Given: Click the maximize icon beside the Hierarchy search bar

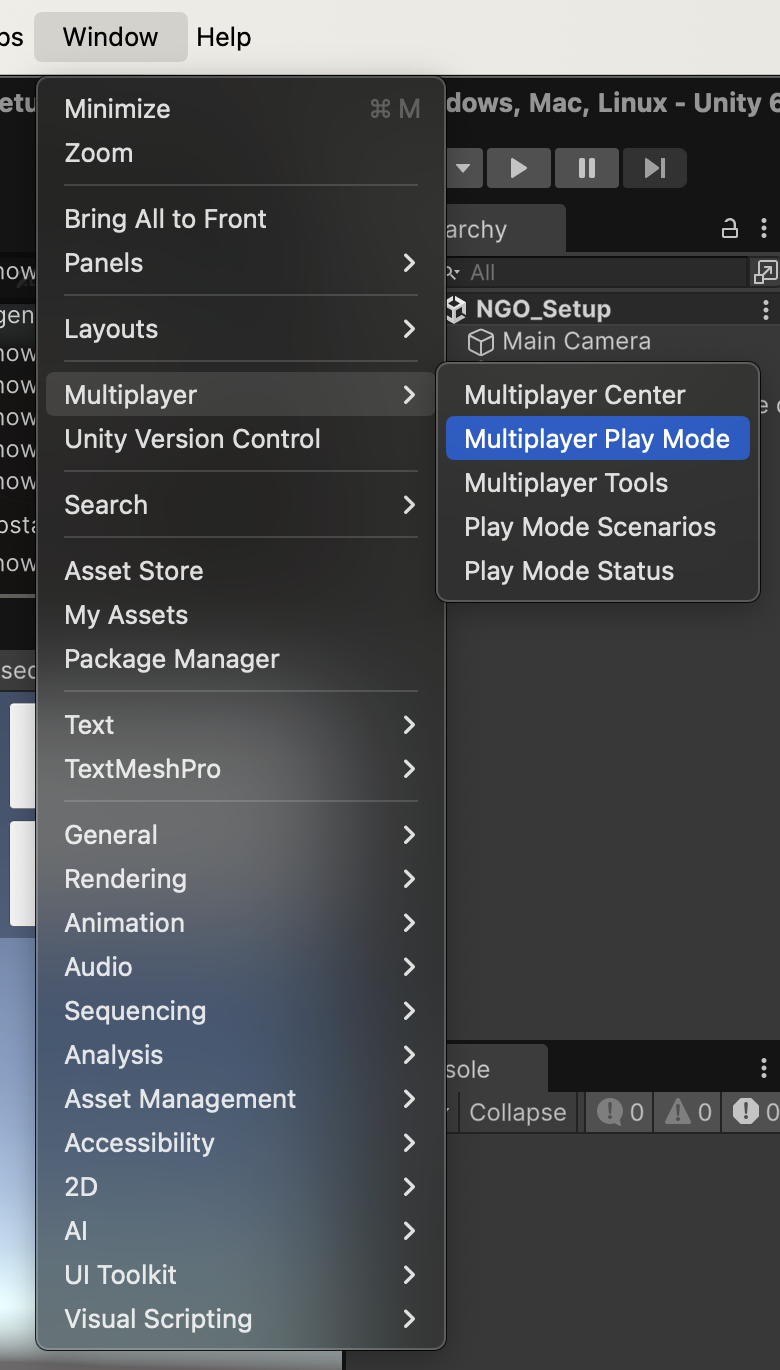Looking at the screenshot, I should click(765, 271).
